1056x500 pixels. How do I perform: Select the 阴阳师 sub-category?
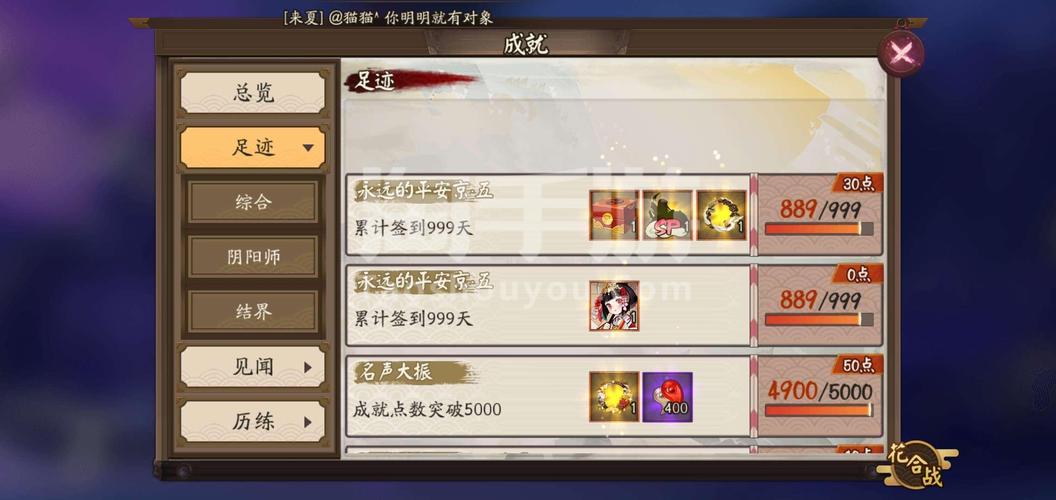click(253, 257)
